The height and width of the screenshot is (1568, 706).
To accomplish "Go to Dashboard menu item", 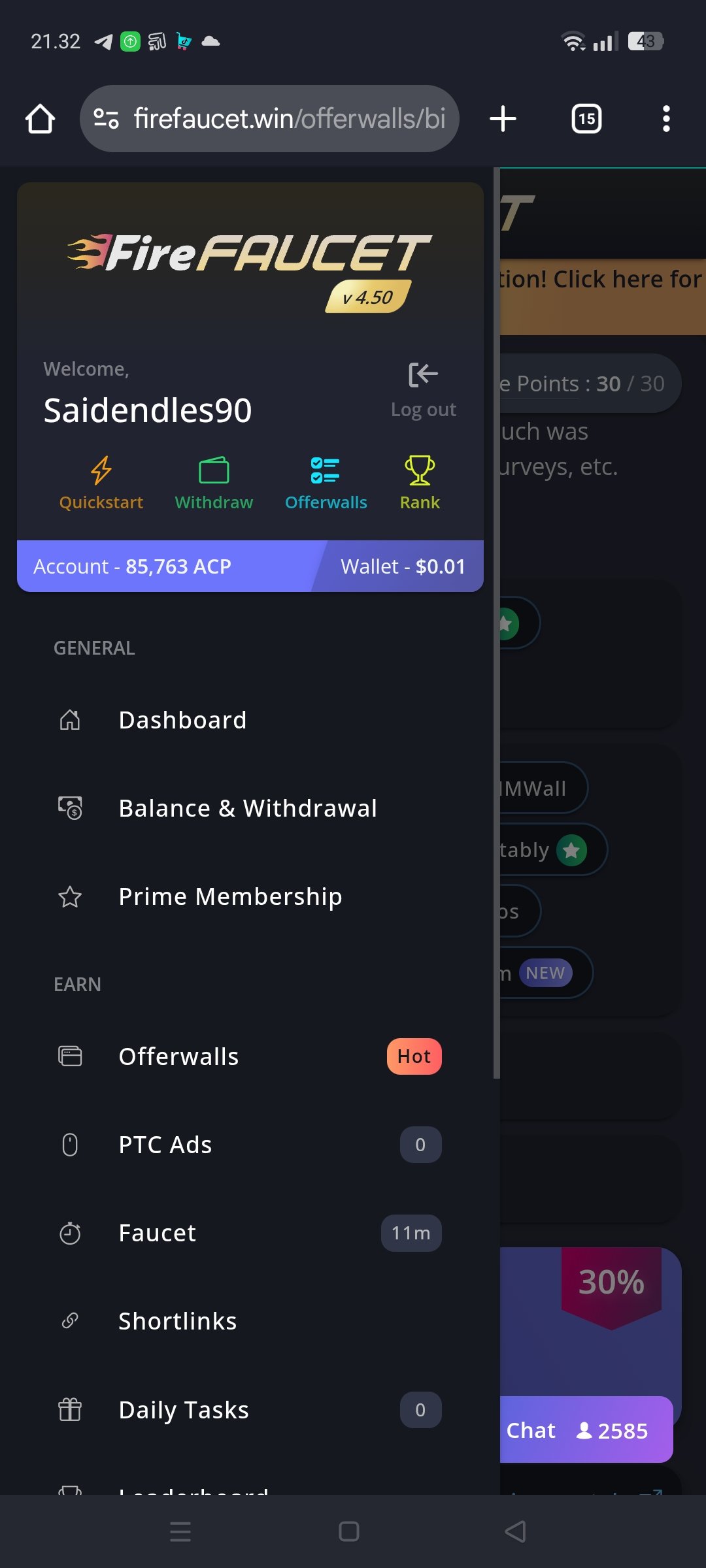I will coord(248,720).
